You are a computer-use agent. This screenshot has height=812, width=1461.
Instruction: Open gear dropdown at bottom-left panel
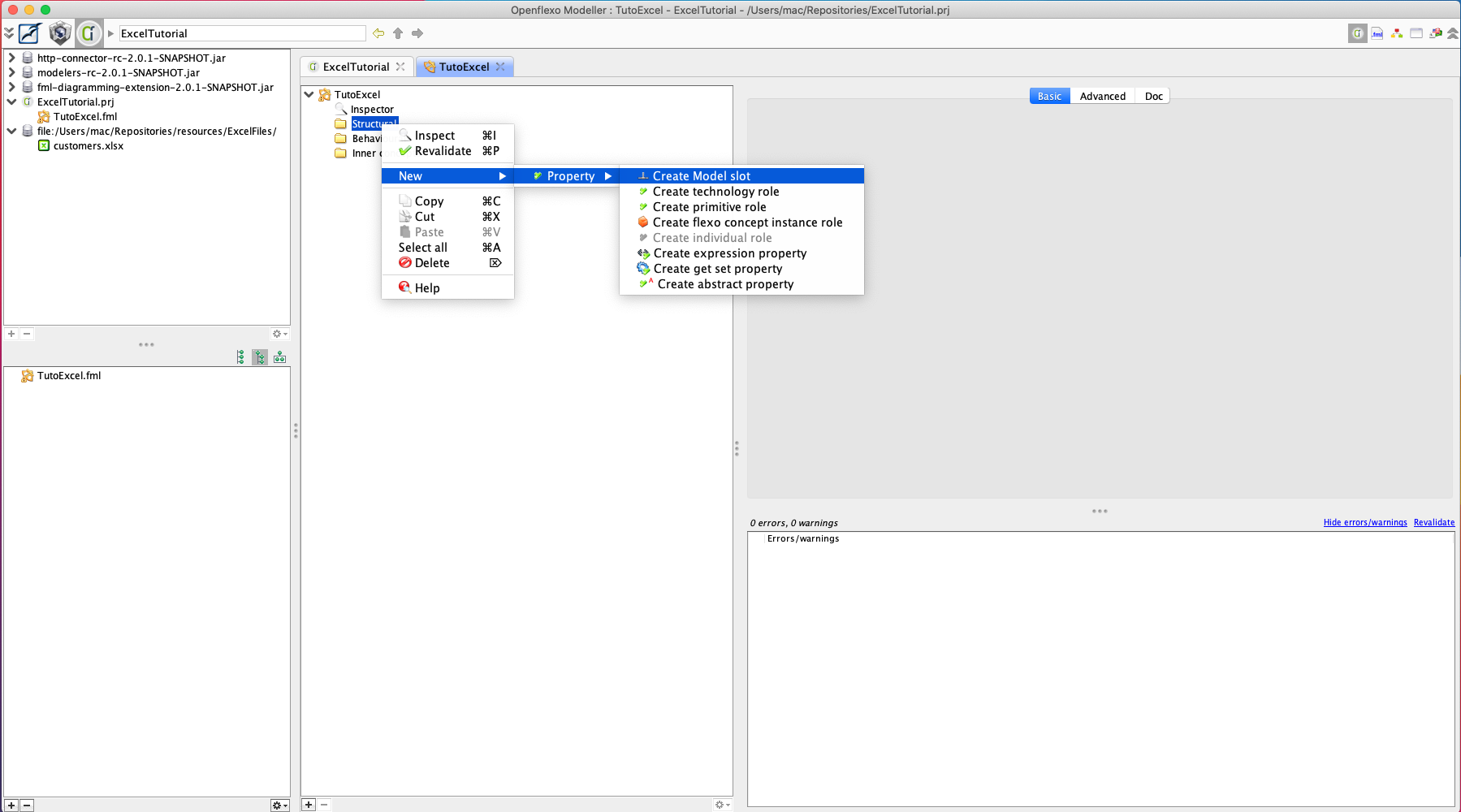point(280,806)
